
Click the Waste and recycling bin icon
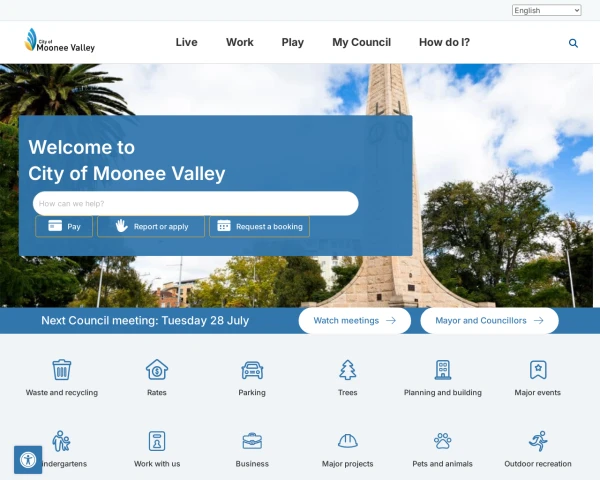pyautogui.click(x=62, y=369)
